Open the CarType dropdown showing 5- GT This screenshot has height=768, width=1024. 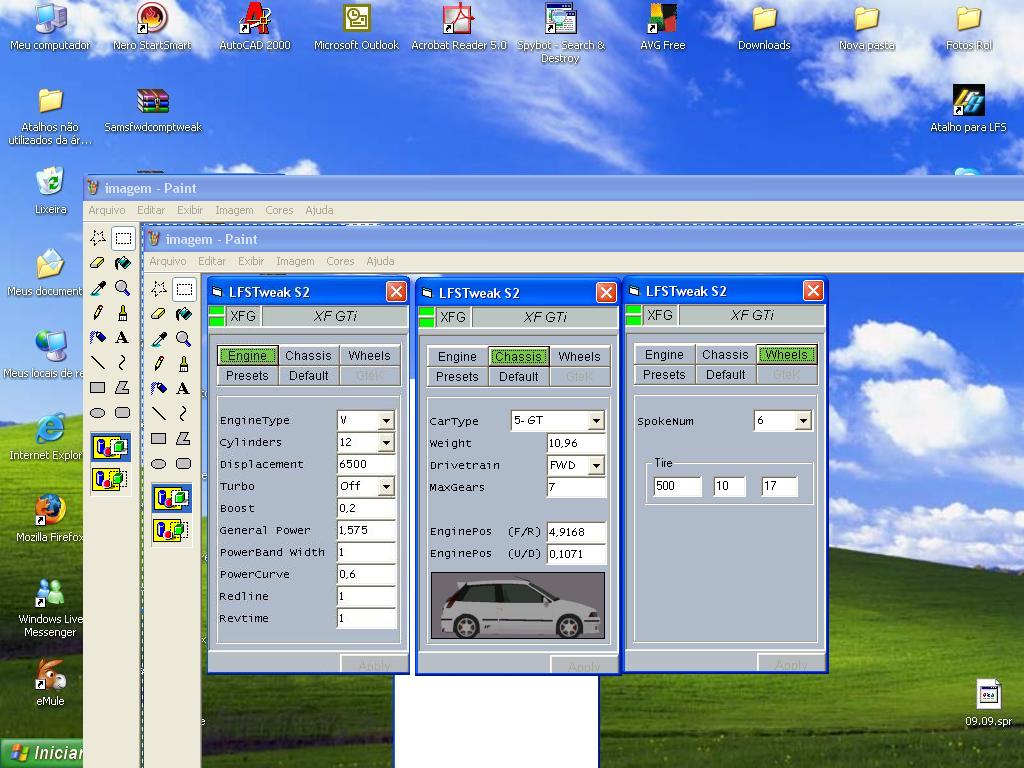click(596, 421)
